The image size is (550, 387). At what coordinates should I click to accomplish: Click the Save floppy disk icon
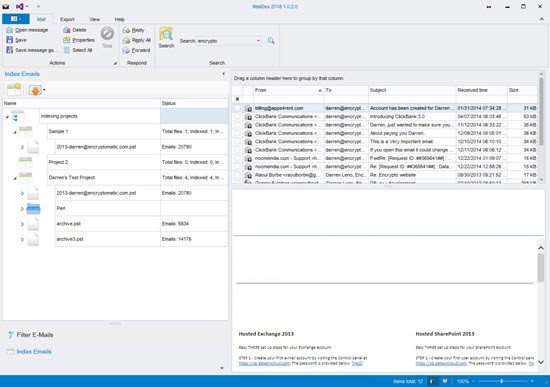pyautogui.click(x=9, y=40)
